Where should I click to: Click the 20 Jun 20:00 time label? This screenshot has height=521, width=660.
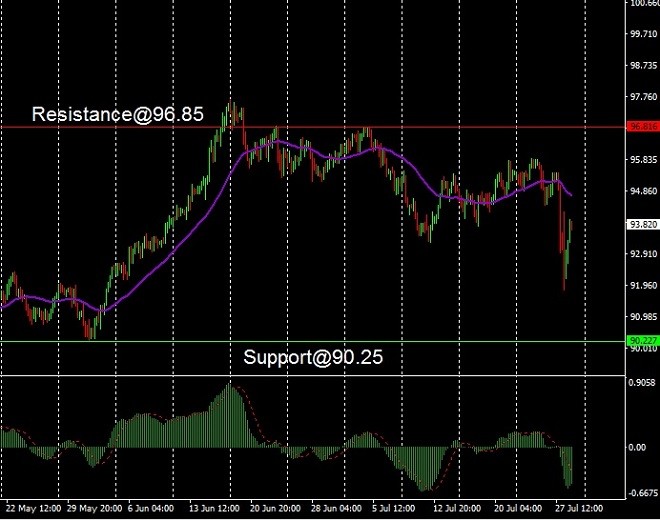(275, 508)
